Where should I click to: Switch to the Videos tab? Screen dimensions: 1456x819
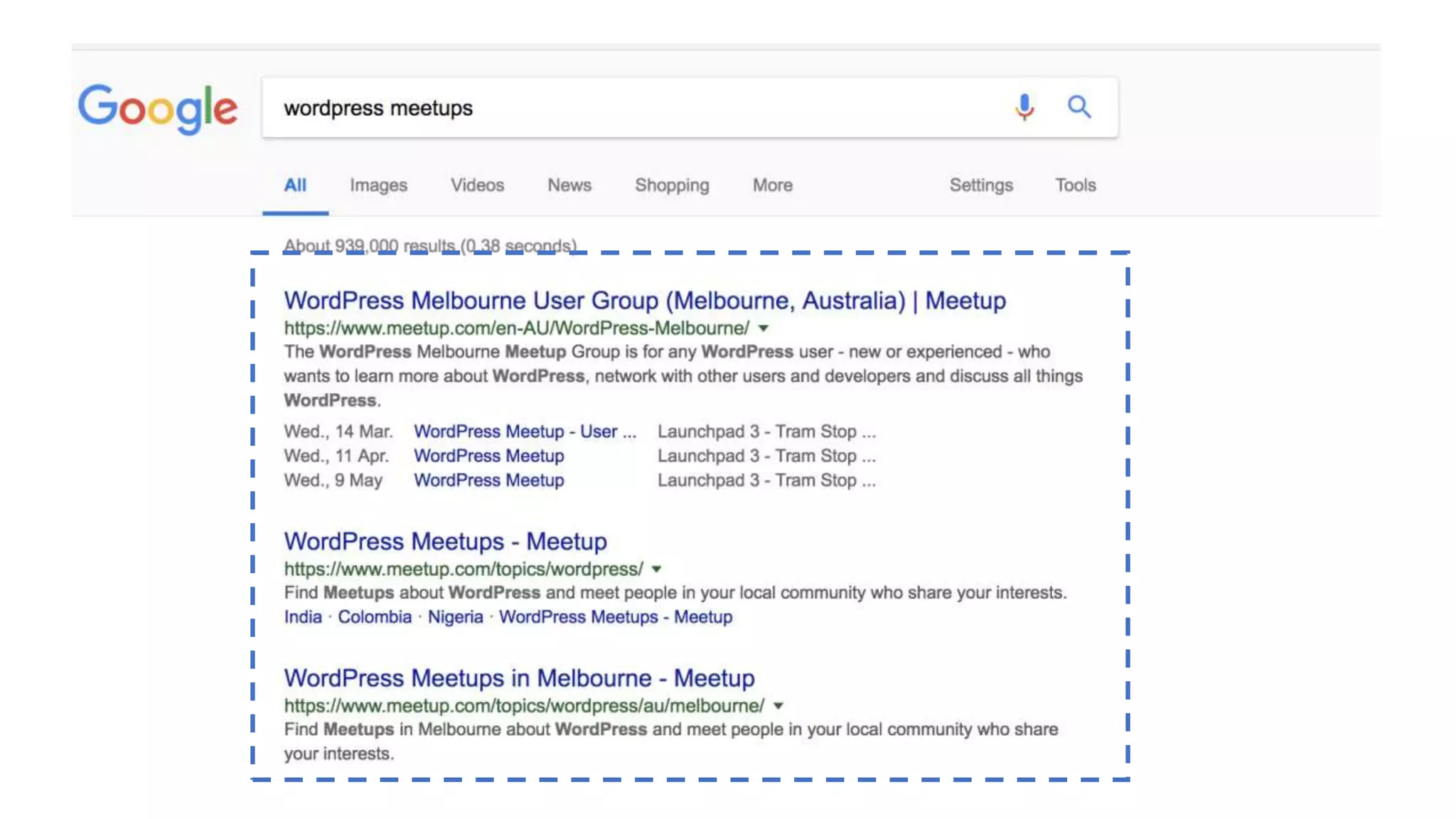[x=477, y=186]
